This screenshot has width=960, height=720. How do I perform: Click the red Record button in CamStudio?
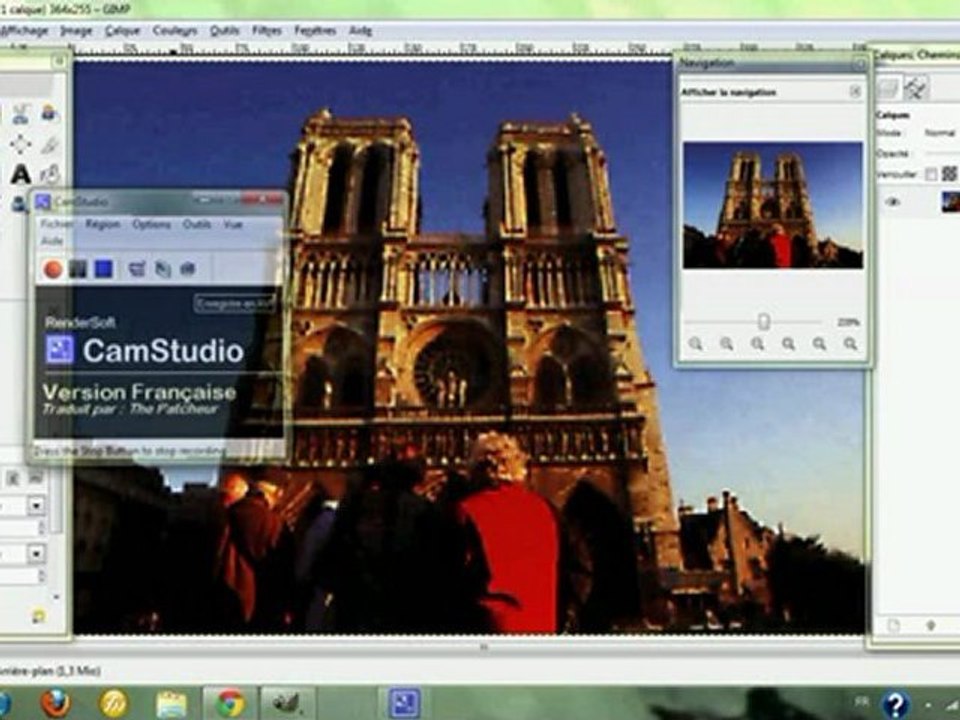(53, 269)
